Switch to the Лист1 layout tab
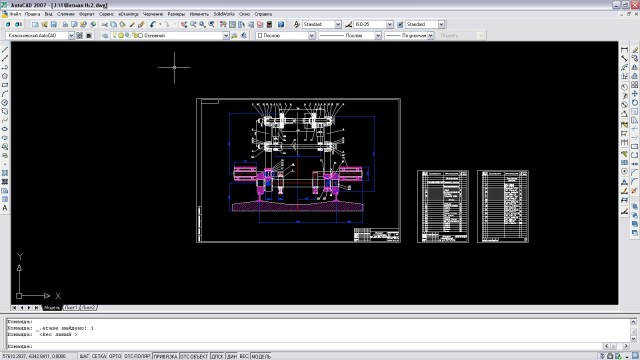Viewport: 640px width, 360px height. coord(71,308)
